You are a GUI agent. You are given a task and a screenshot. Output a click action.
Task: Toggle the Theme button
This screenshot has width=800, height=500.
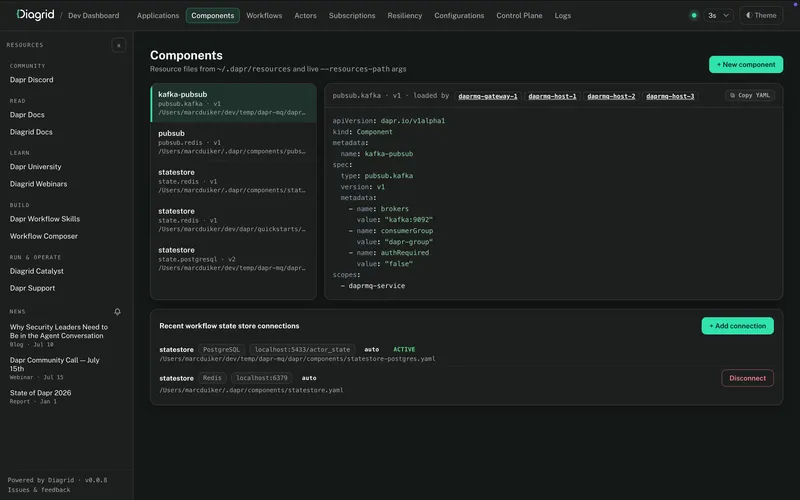pos(761,15)
